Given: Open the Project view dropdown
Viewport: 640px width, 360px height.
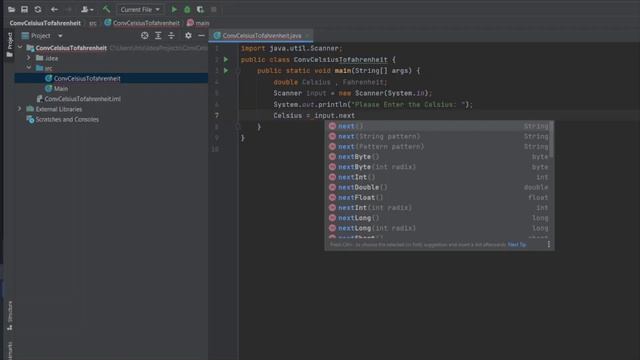Looking at the screenshot, I should [x=42, y=36].
